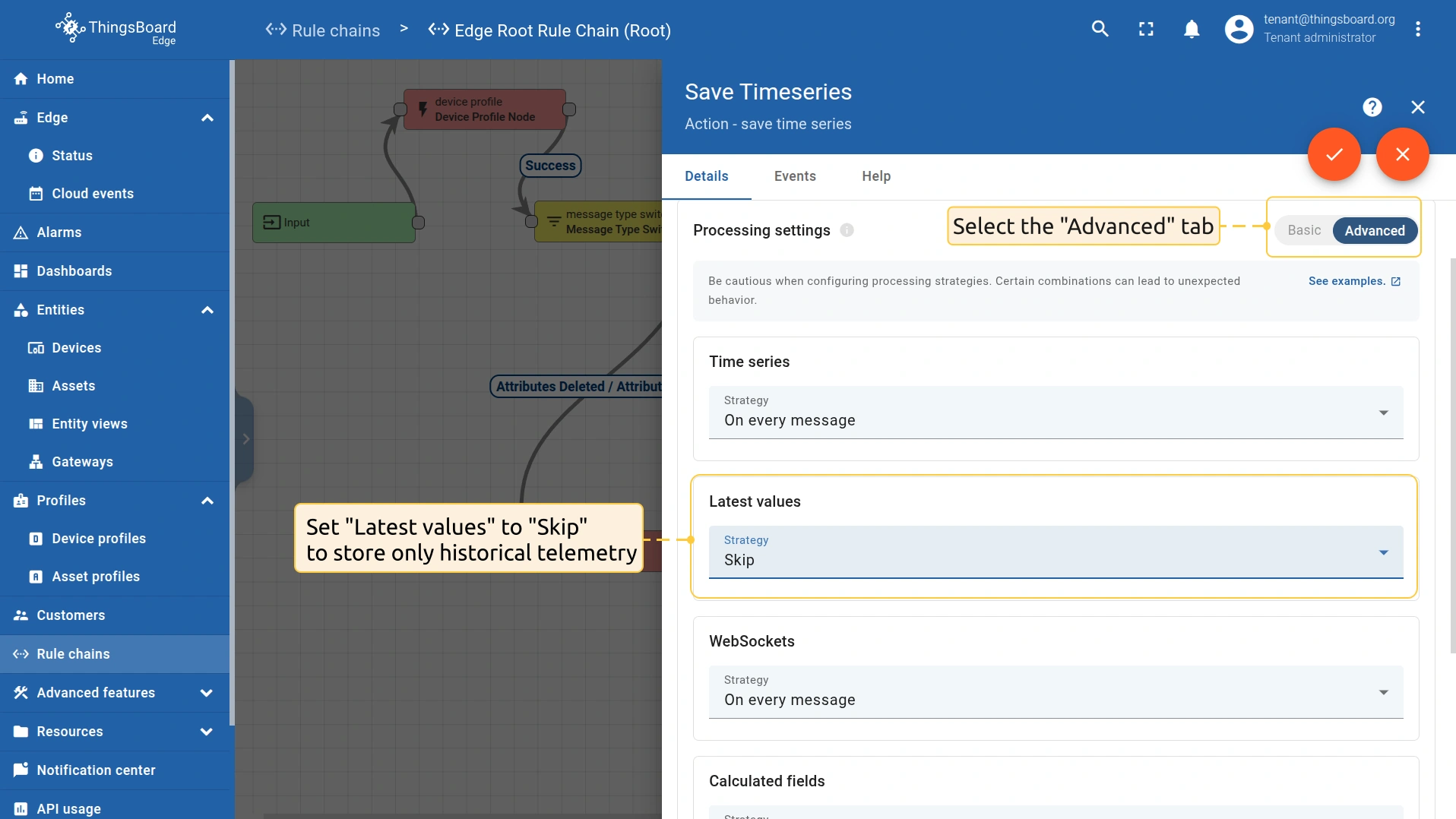1456x819 pixels.
Task: Open the user account kebab menu
Action: [x=1417, y=30]
